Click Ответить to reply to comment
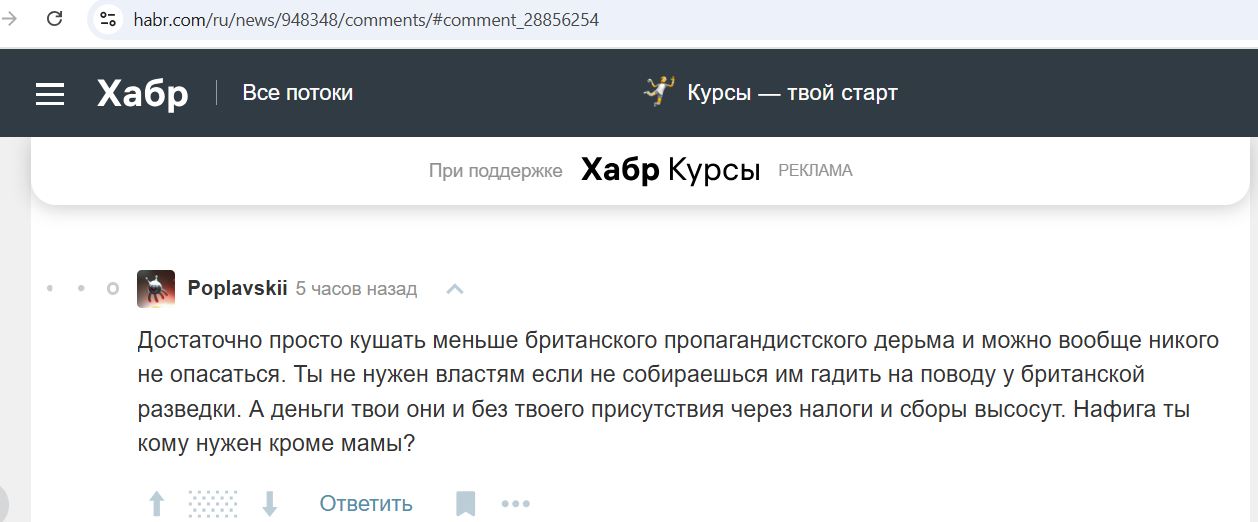The width and height of the screenshot is (1258, 522). coord(366,503)
